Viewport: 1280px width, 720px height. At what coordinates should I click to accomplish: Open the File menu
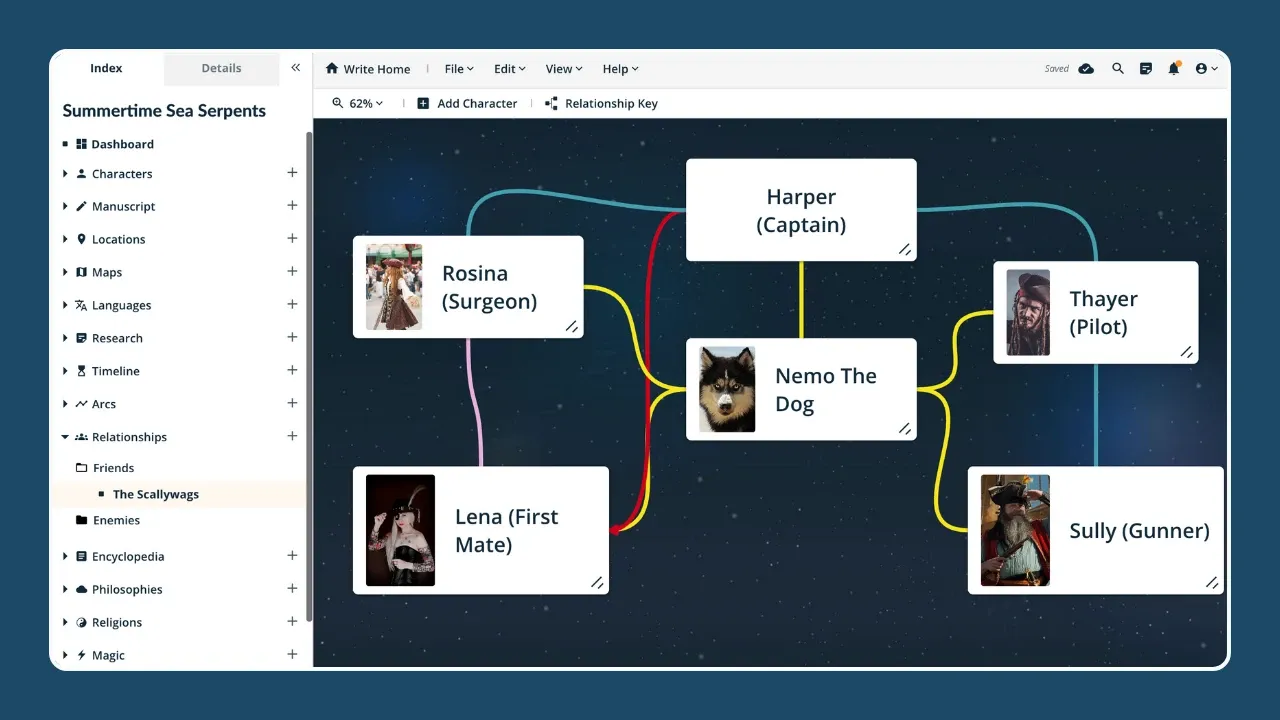tap(459, 69)
